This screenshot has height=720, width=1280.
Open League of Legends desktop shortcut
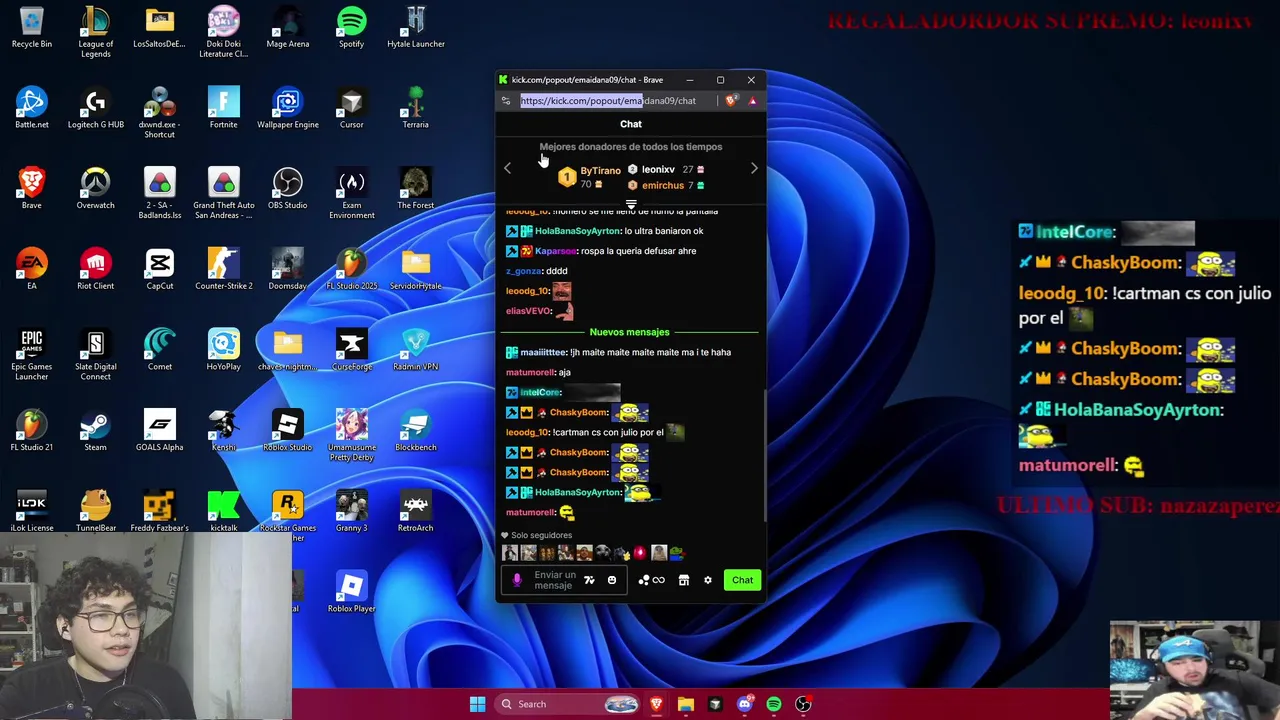coord(96,32)
